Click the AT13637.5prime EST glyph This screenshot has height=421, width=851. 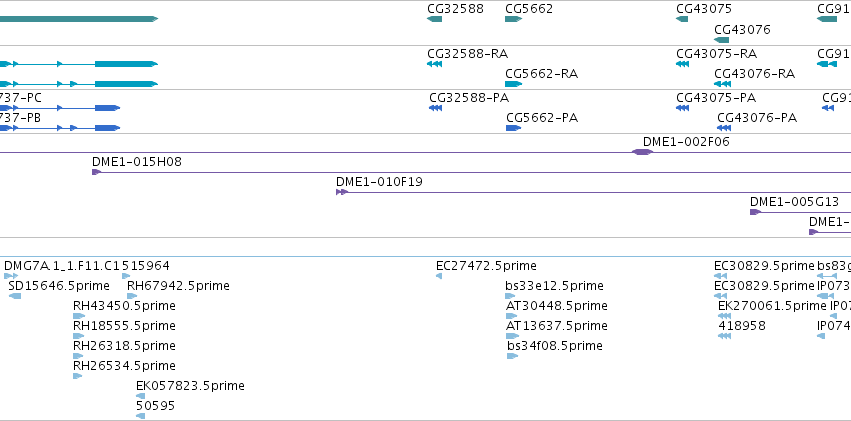[x=511, y=336]
